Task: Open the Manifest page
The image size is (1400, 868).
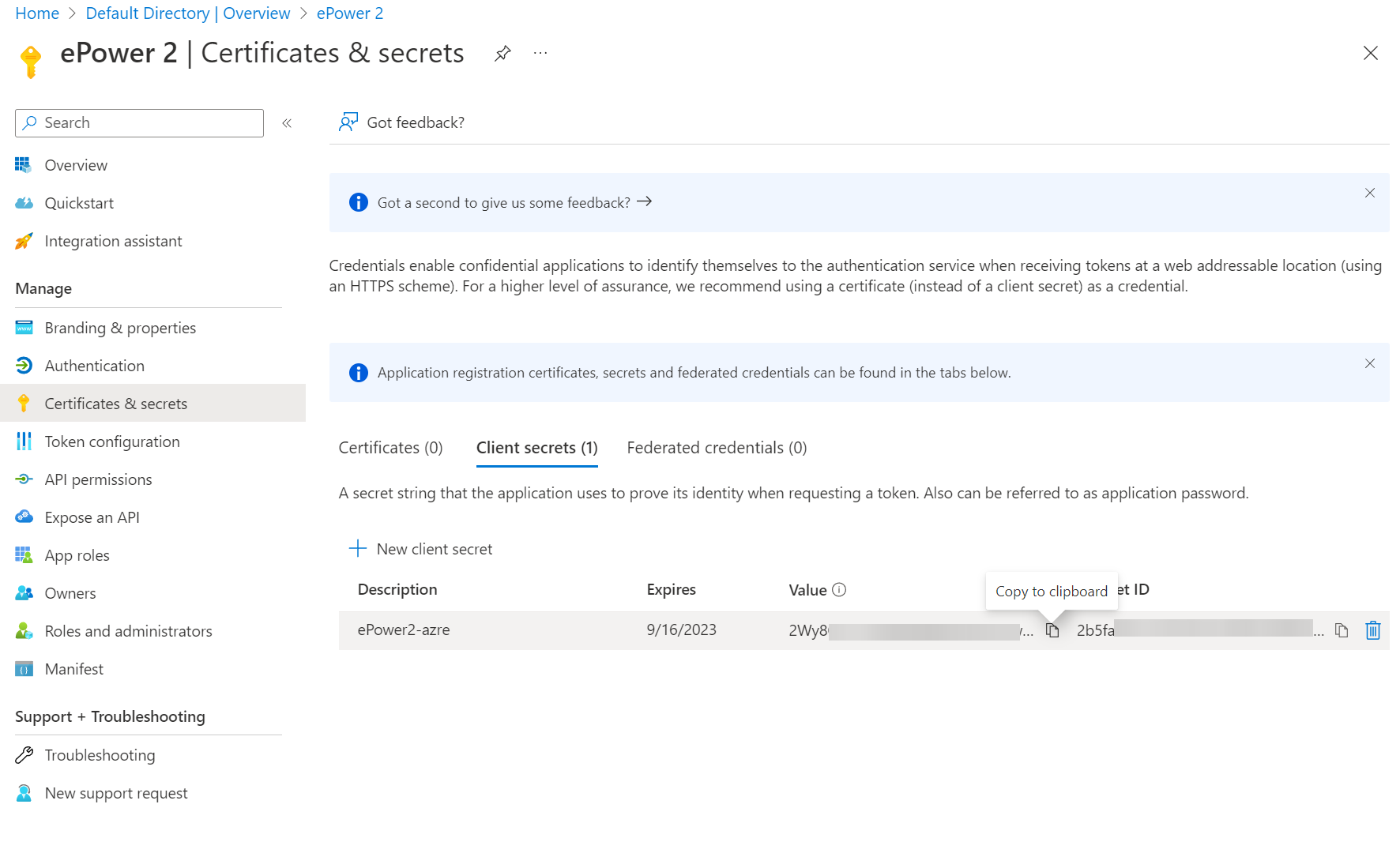Action: (74, 669)
